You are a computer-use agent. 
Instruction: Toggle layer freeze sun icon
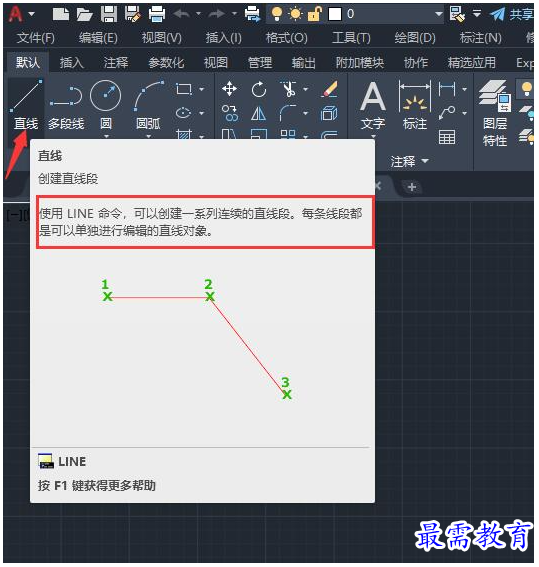pyautogui.click(x=296, y=14)
